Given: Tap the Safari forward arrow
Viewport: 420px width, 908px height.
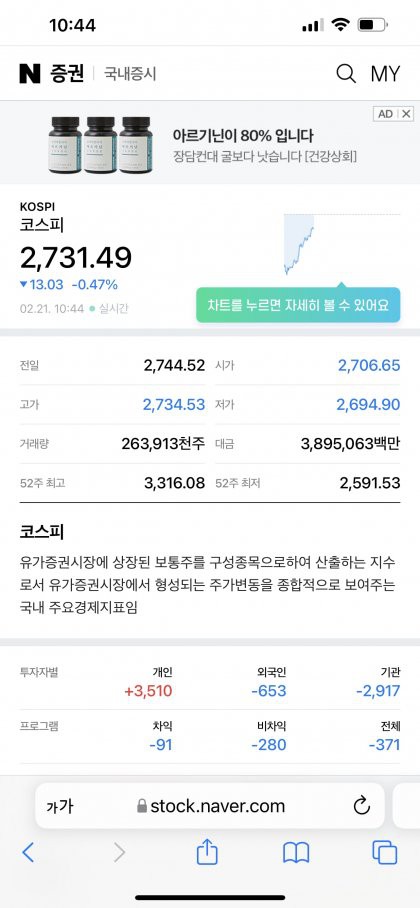Looking at the screenshot, I should 119,852.
